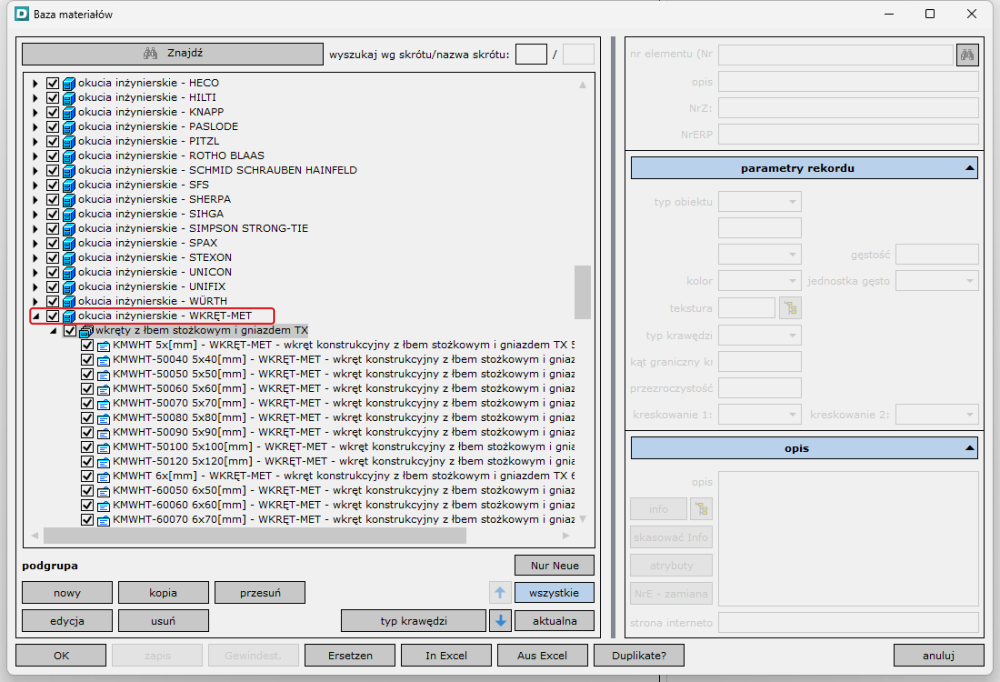
Task: Click the blue cube icon of ROTHO BLAAS group
Action: point(69,156)
